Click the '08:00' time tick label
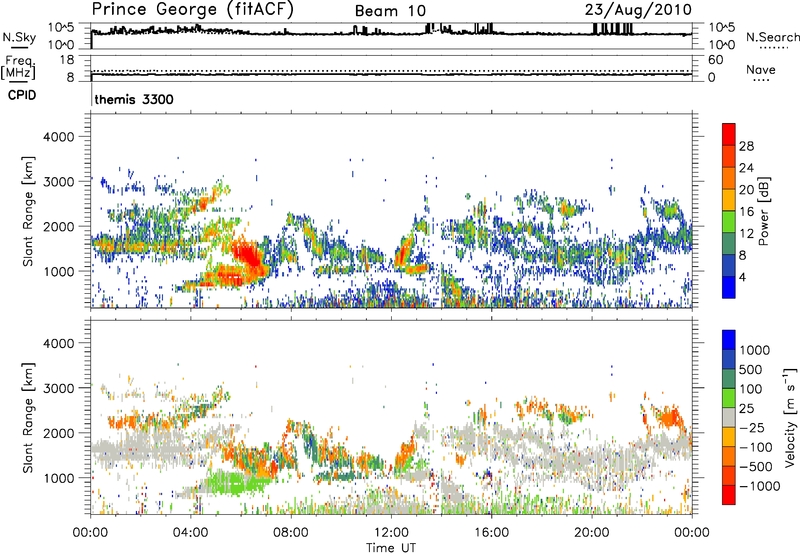Screen dimensions: 800x554 click(291, 533)
